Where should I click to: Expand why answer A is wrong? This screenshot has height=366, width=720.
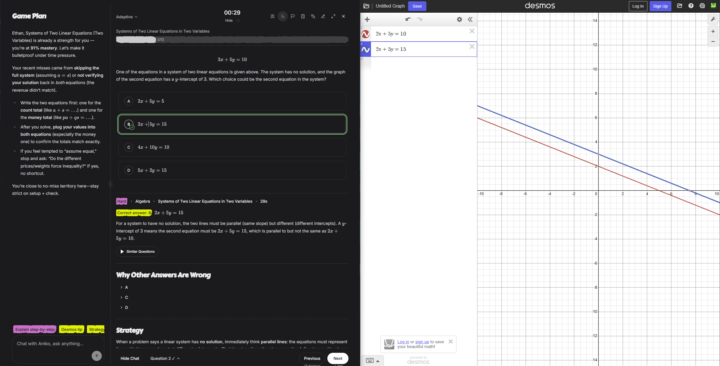click(124, 287)
